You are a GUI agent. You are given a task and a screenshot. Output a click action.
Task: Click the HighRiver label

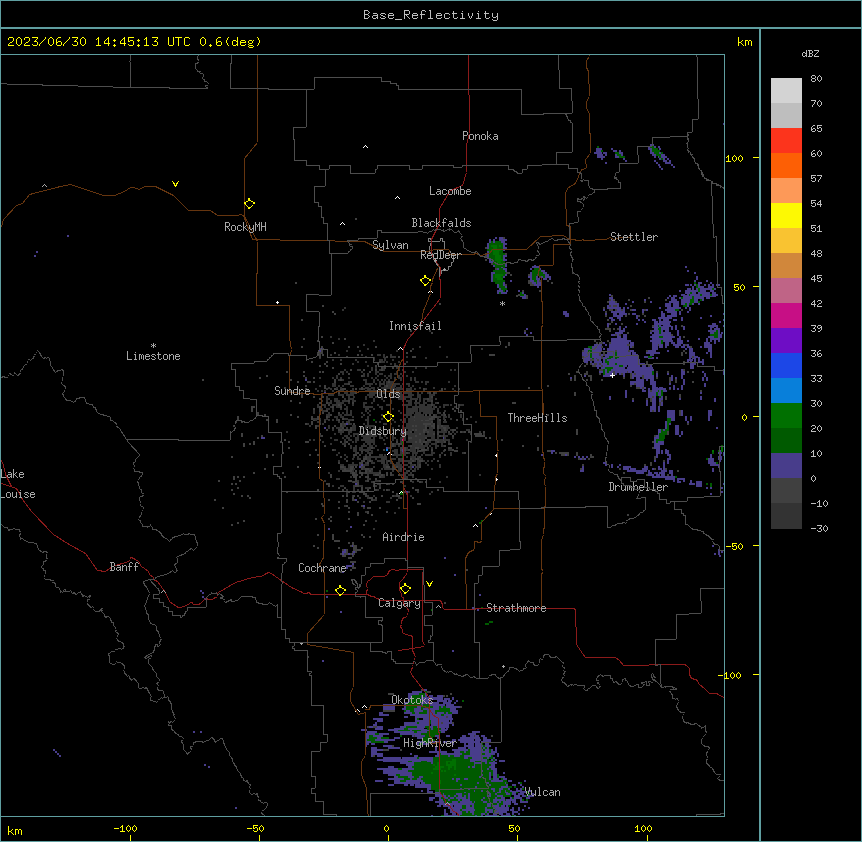(x=429, y=743)
